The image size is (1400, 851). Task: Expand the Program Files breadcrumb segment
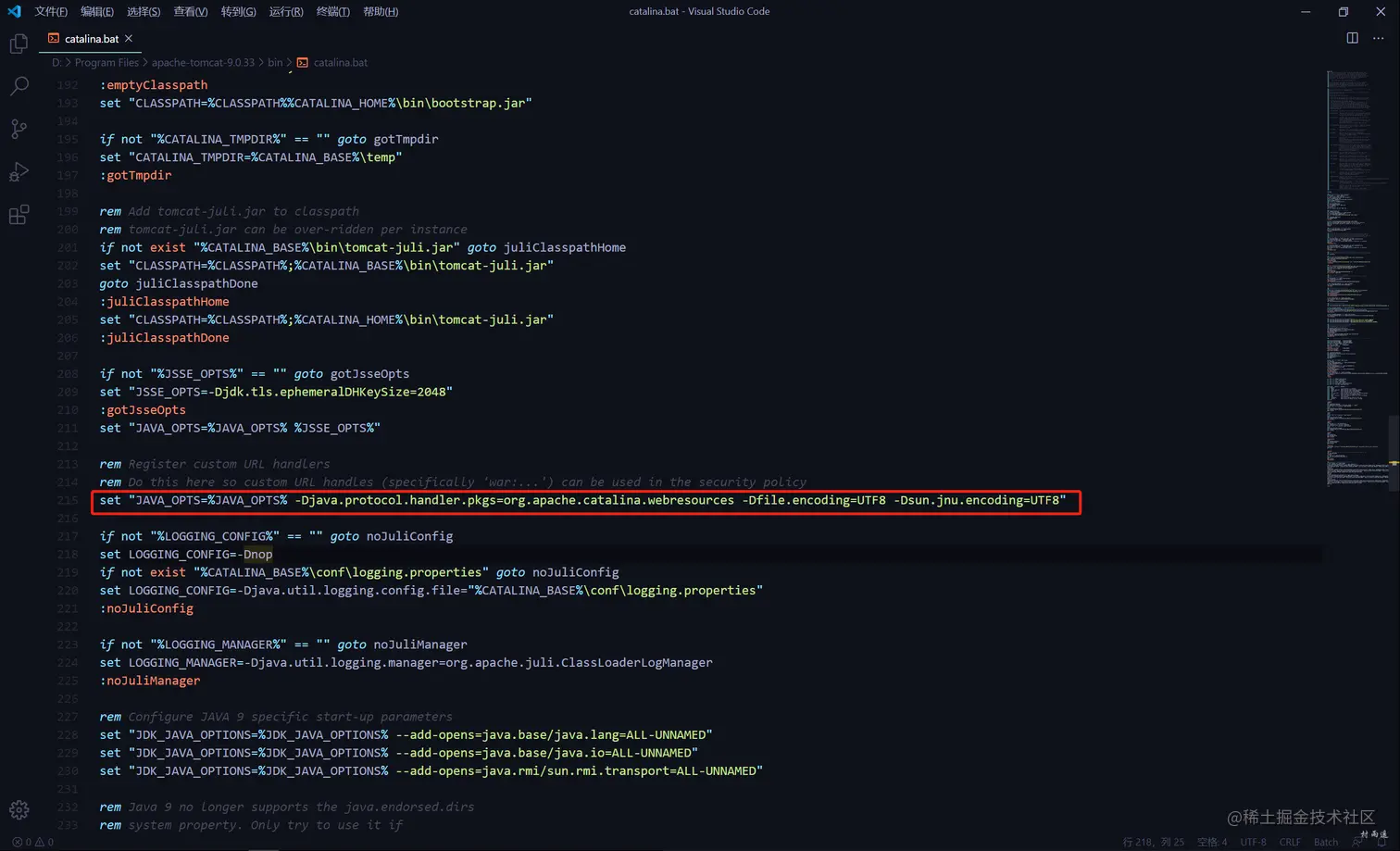coord(106,62)
